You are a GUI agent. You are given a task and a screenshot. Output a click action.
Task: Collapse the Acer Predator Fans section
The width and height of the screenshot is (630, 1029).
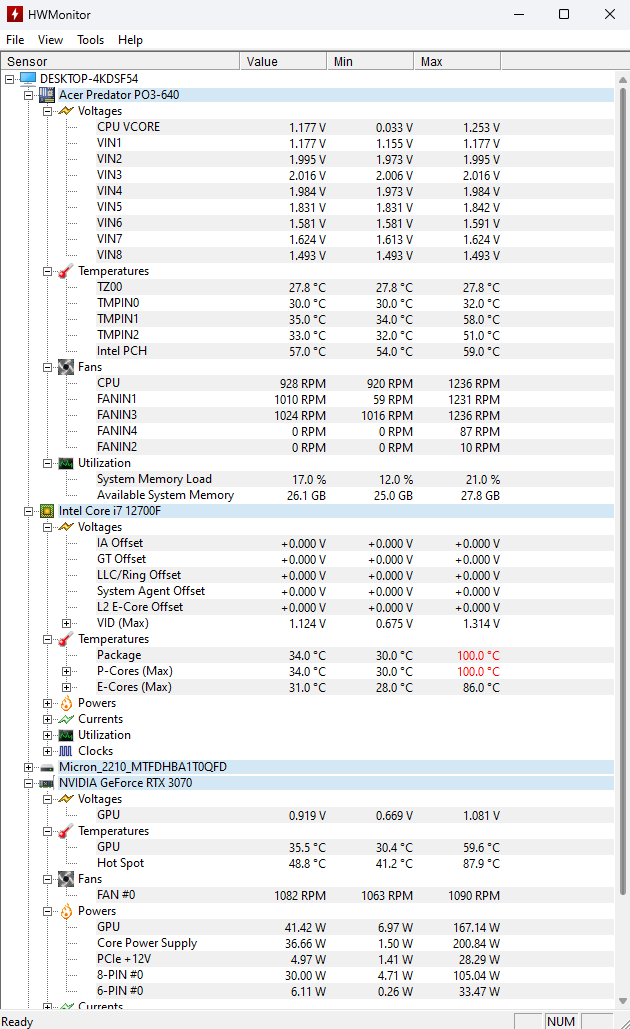(x=47, y=368)
